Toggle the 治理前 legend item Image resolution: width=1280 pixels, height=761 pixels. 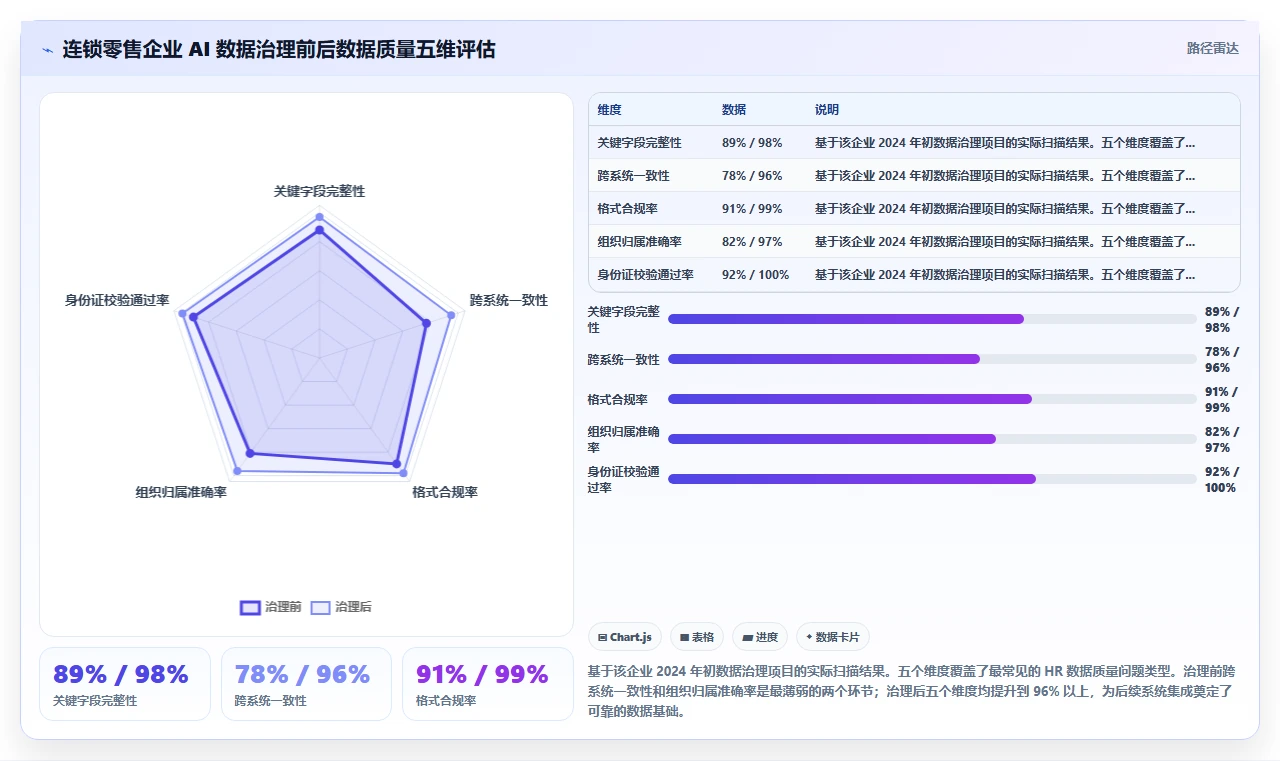271,607
